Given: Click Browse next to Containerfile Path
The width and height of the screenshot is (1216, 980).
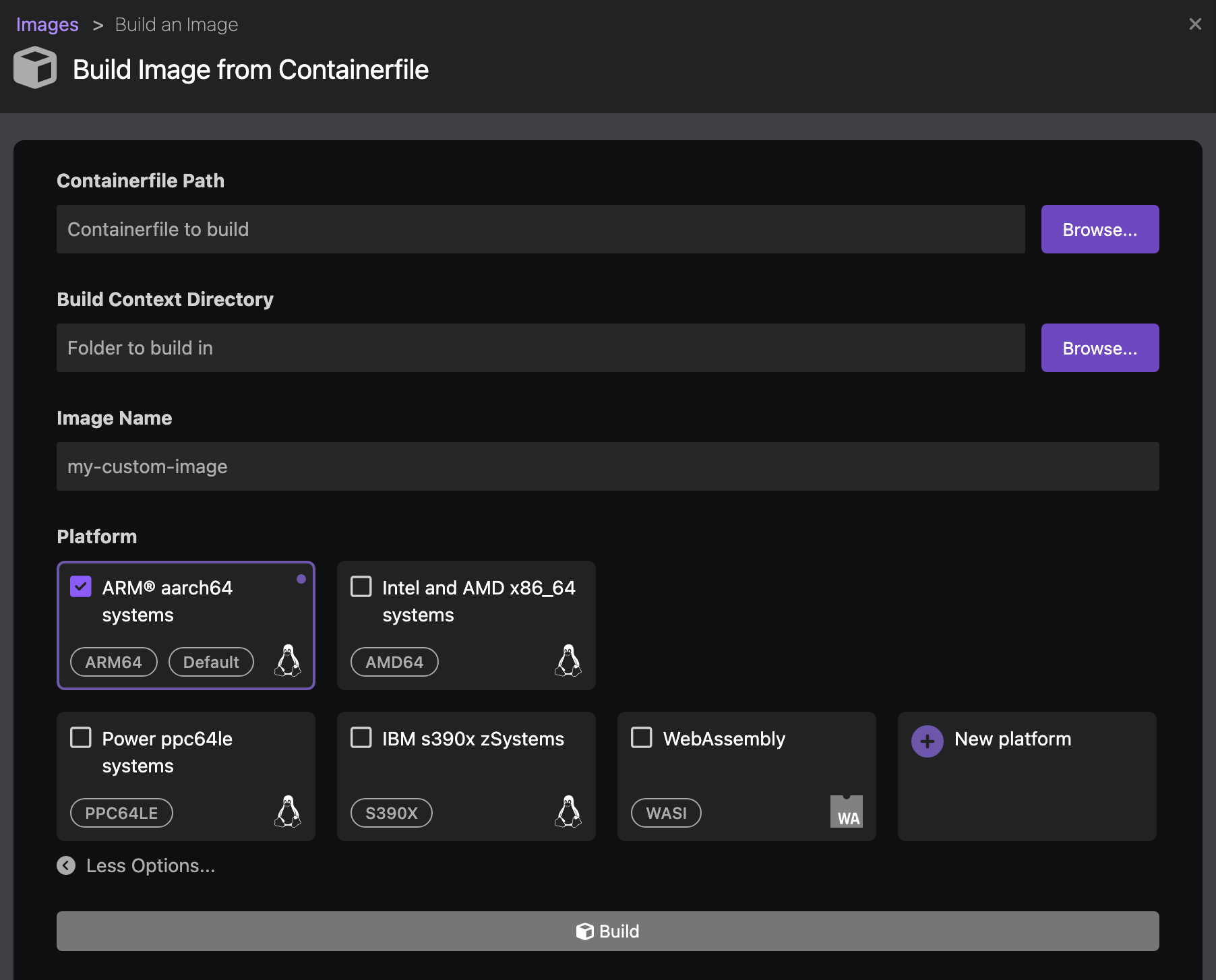Looking at the screenshot, I should pyautogui.click(x=1099, y=229).
